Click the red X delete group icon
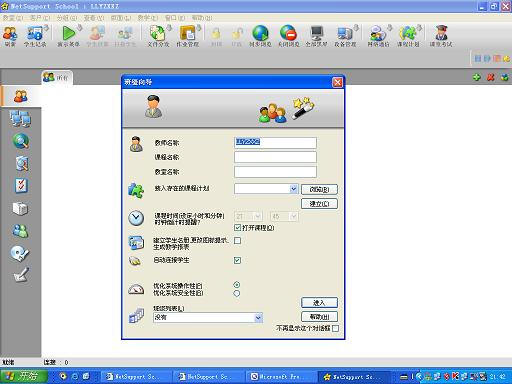Viewport: 512px width, 384px height. click(491, 77)
